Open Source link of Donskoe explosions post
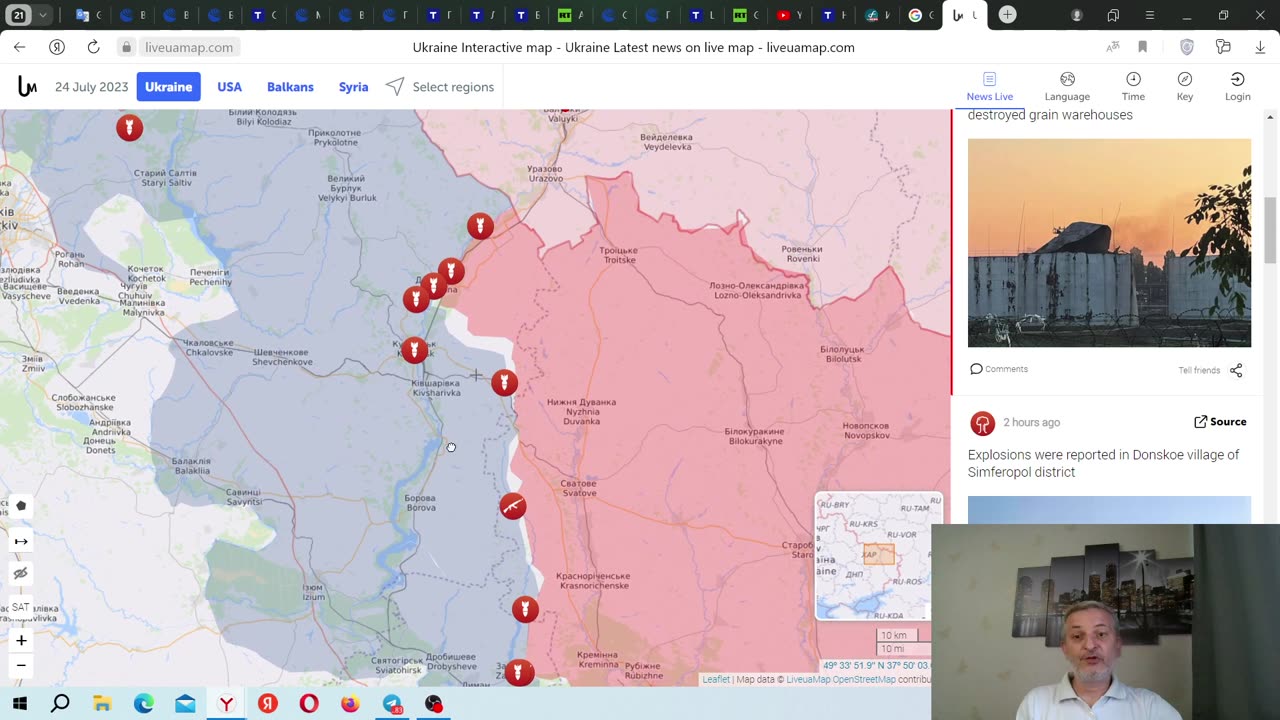 pyautogui.click(x=1220, y=422)
